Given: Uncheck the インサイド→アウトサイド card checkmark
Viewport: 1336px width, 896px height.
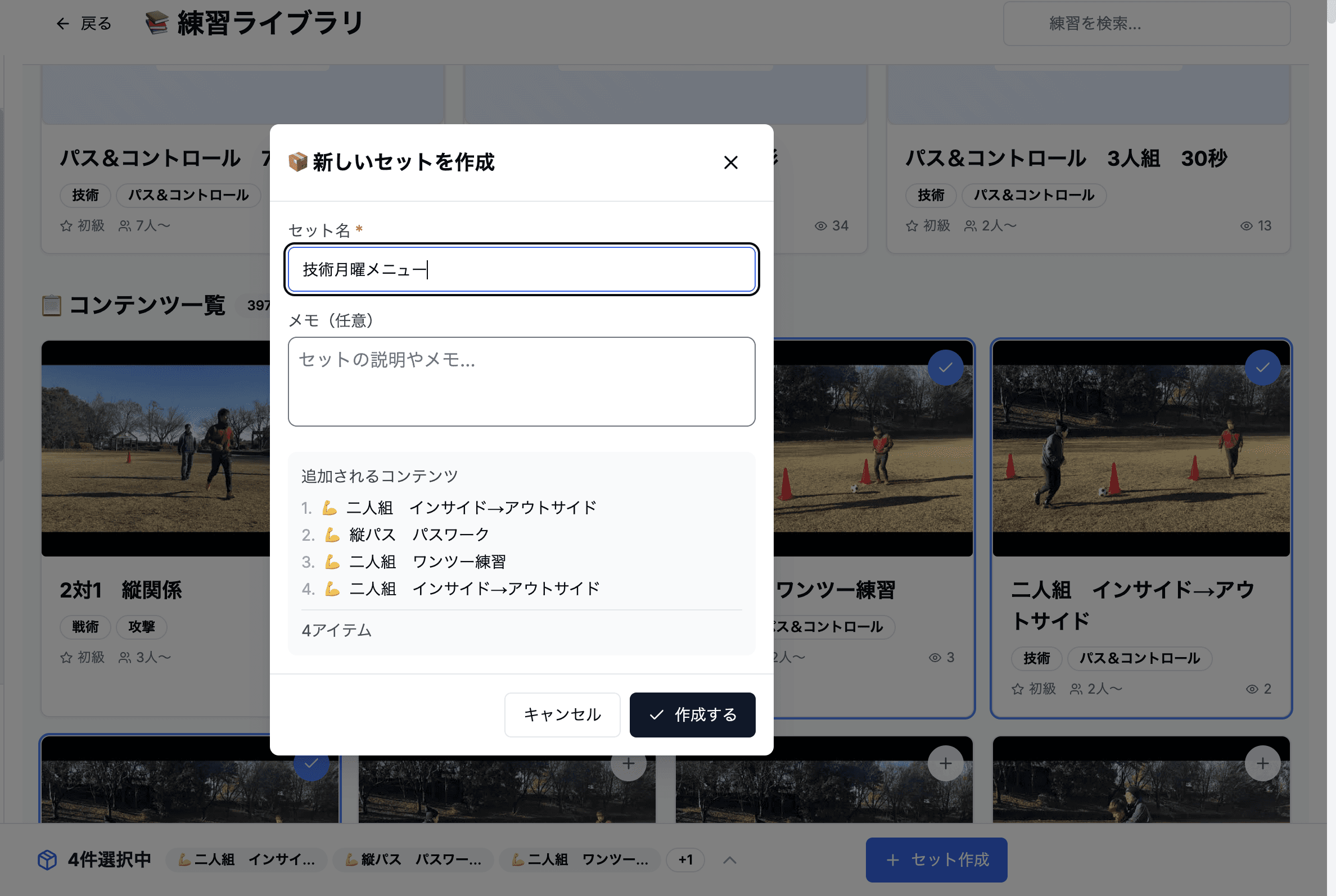Looking at the screenshot, I should [1262, 368].
